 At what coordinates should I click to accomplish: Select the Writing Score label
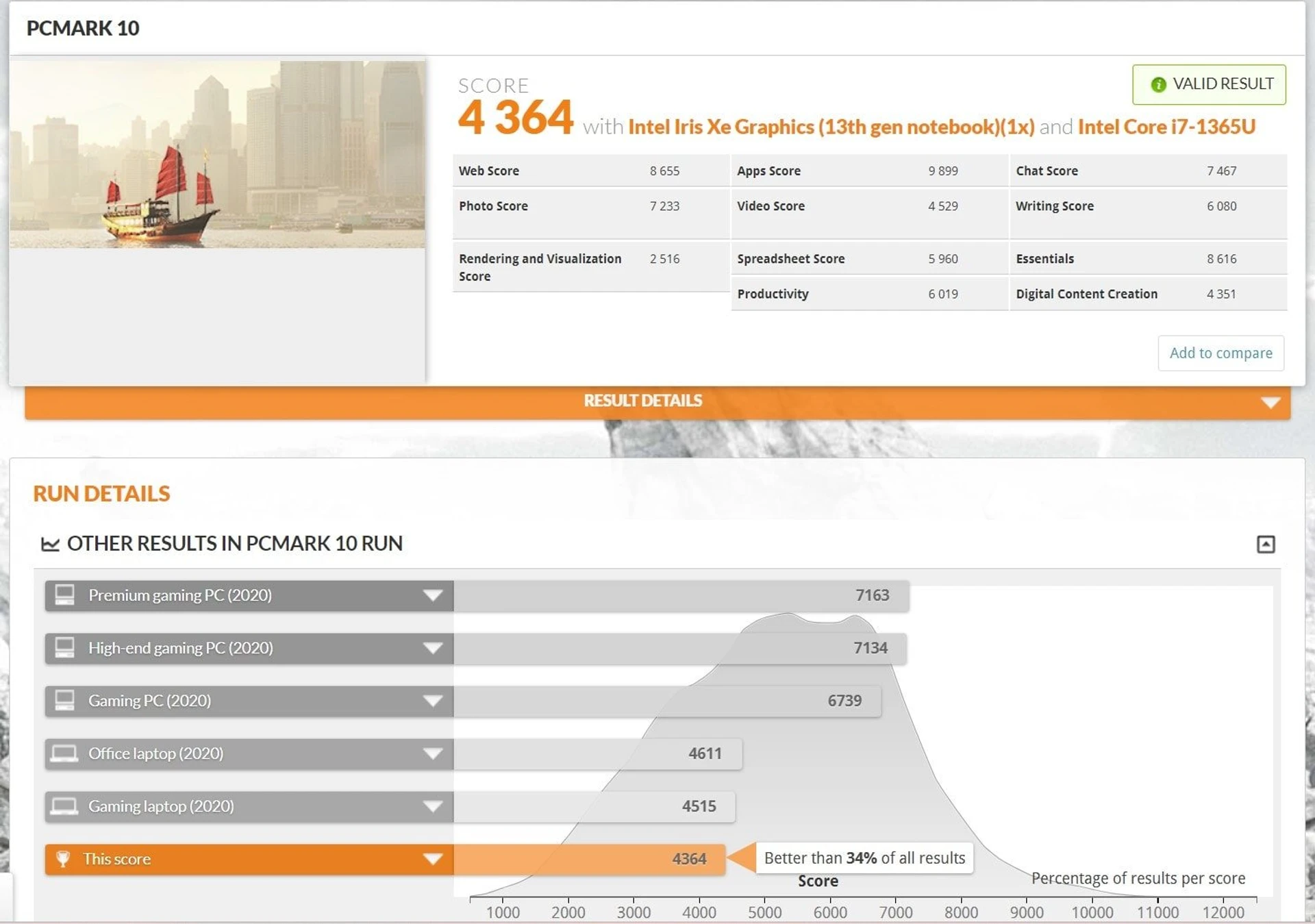(1055, 206)
